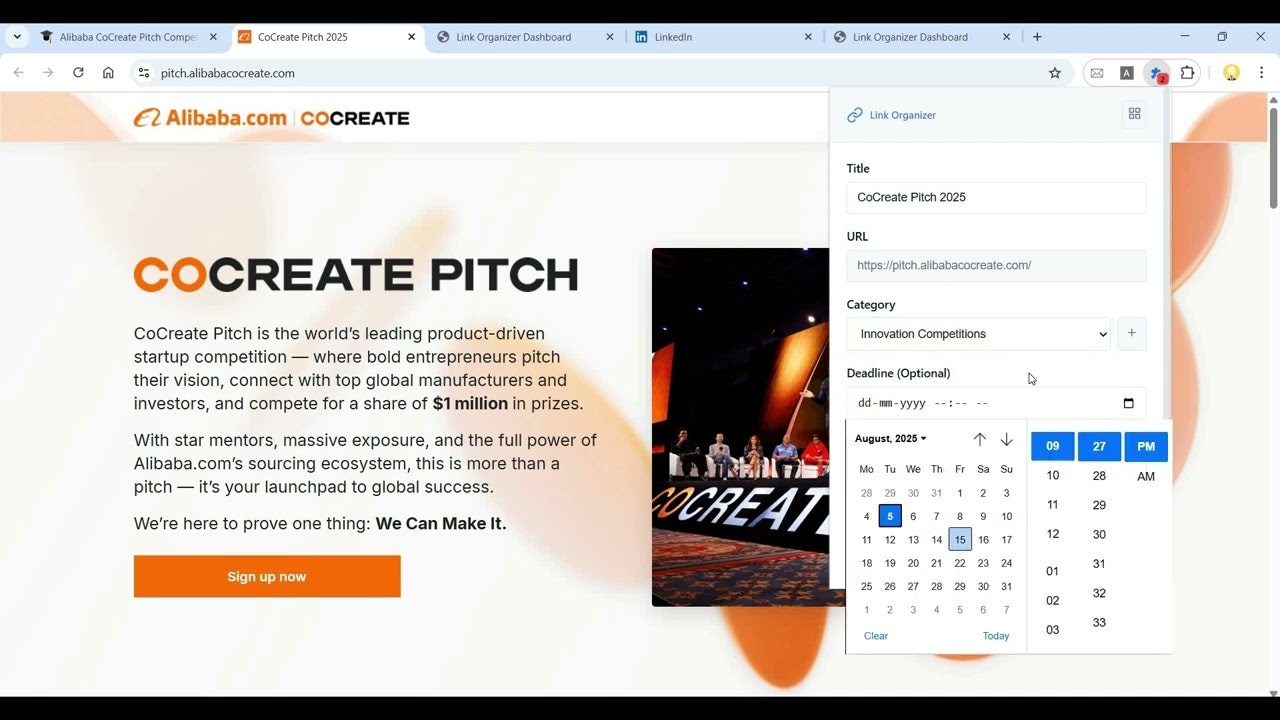
Task: Switch to the LinkedIn tab
Action: (x=722, y=37)
